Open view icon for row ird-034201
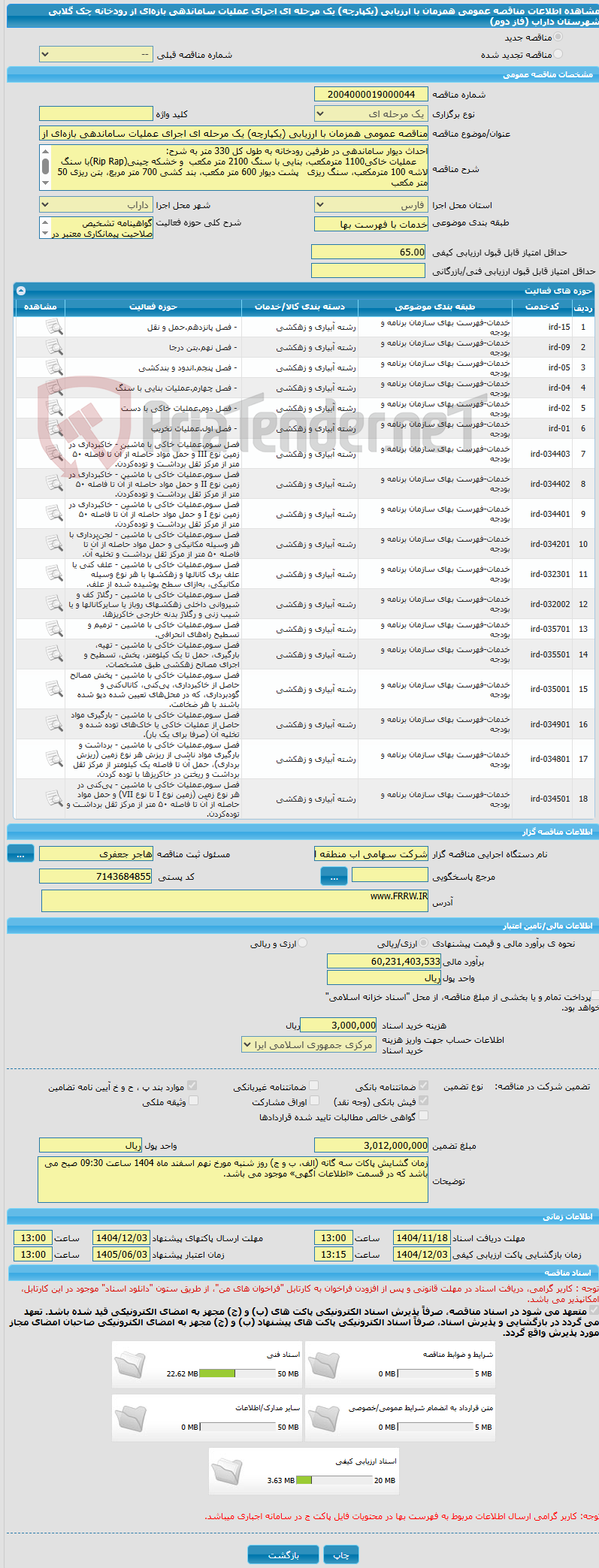Image resolution: width=599 pixels, height=1568 pixels. [x=53, y=544]
